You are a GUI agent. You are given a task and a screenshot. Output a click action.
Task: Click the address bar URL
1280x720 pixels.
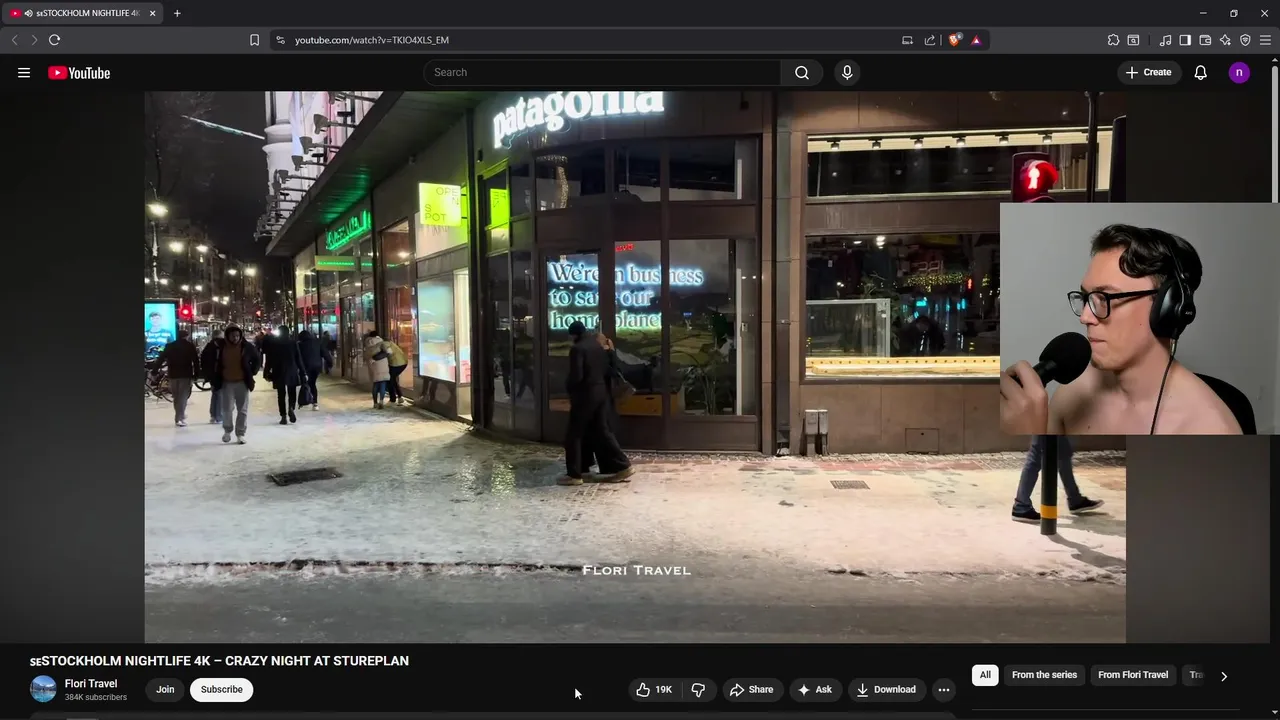tap(372, 40)
